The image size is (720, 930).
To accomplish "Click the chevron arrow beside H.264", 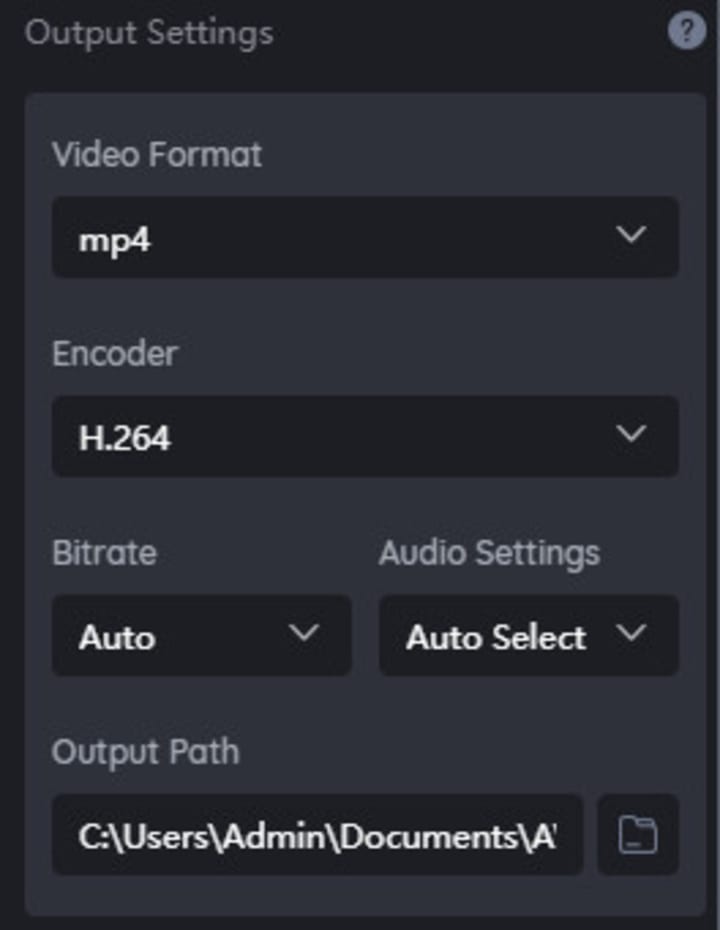I will [631, 434].
